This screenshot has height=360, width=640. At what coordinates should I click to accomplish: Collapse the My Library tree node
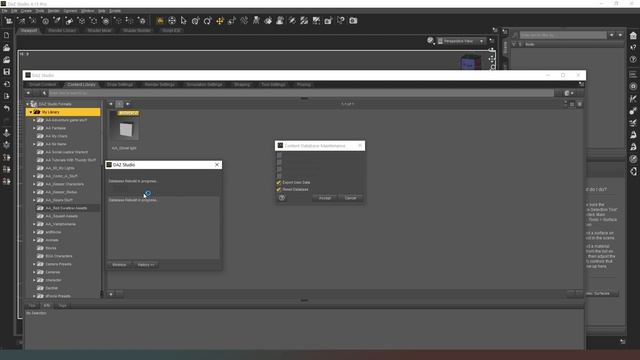click(30, 112)
